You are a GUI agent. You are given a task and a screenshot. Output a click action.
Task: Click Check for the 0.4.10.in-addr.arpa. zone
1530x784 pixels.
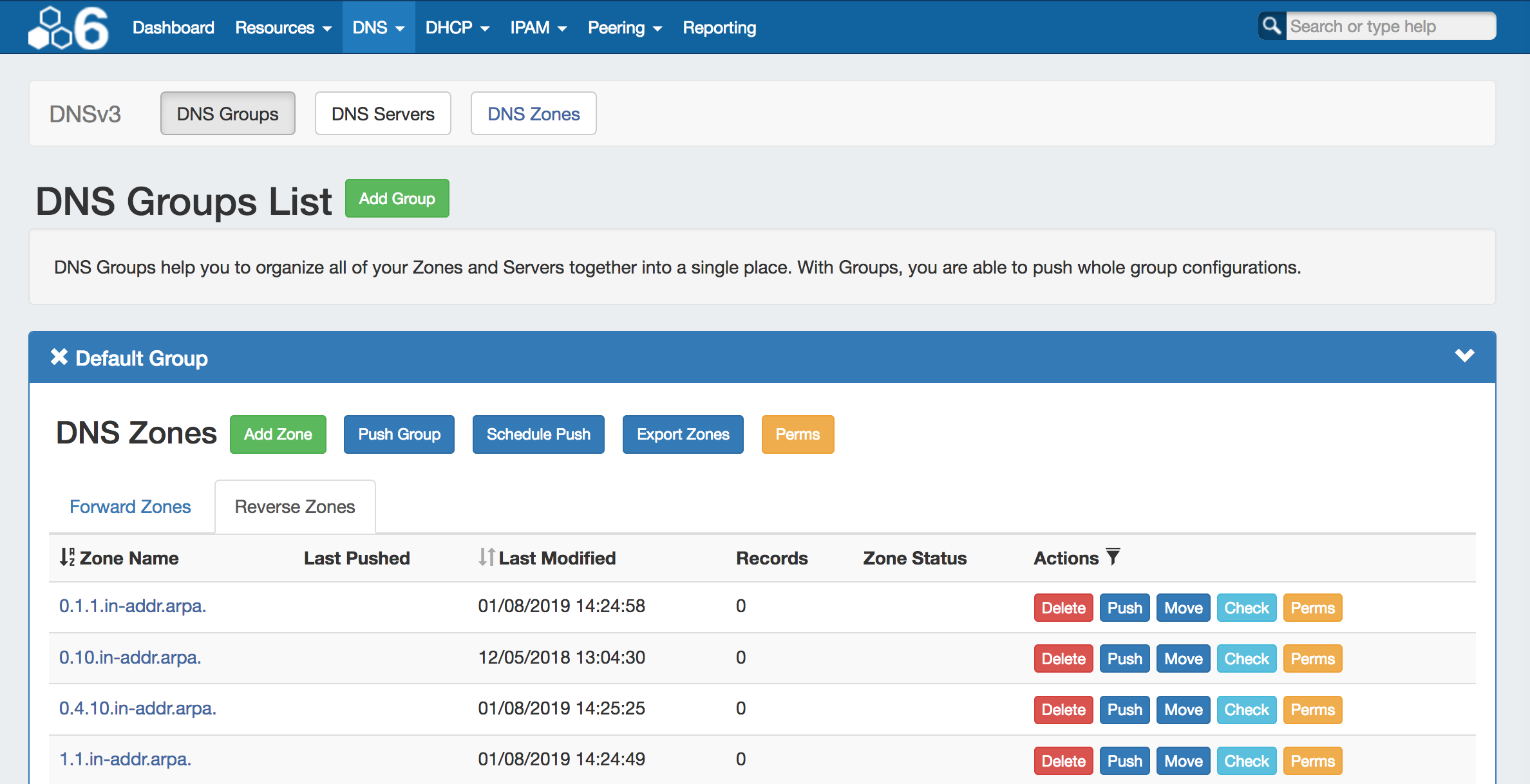point(1246,709)
